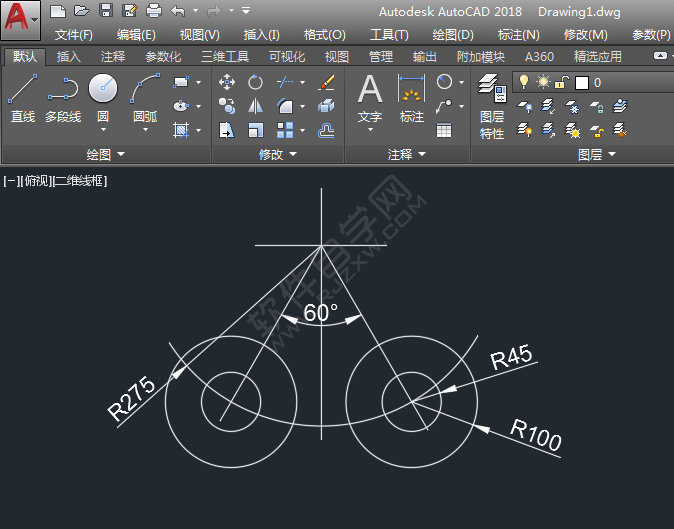Toggle layer on/off lightbulb icon
674x529 pixels.
click(523, 82)
